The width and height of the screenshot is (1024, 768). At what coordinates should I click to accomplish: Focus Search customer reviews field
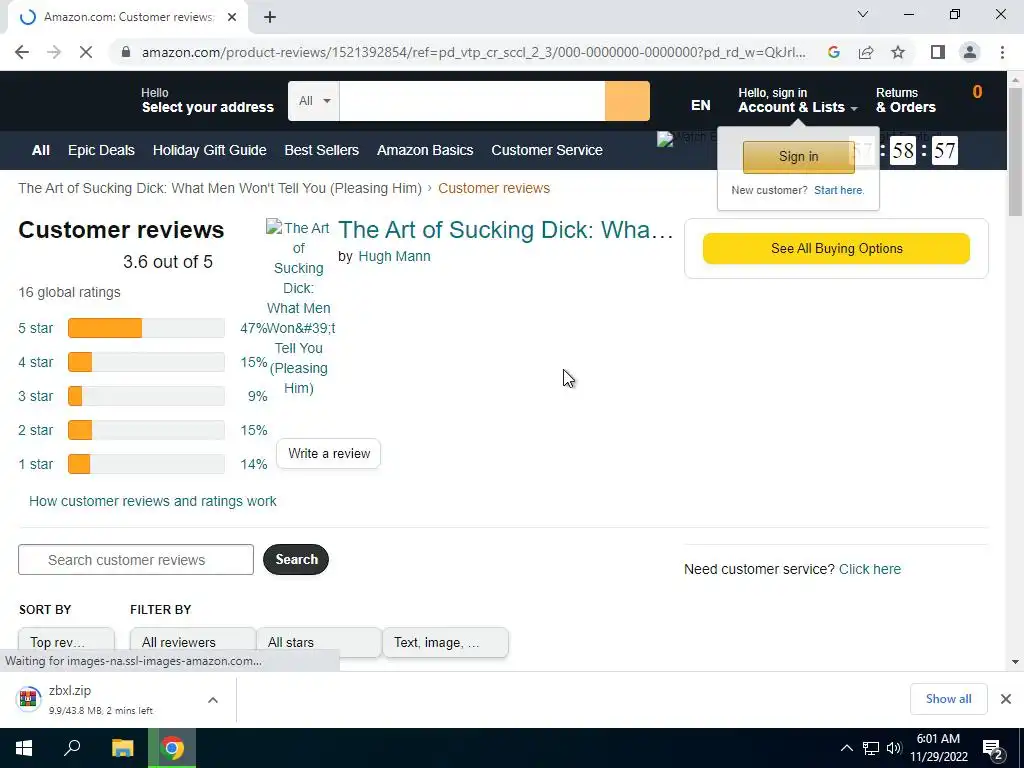[x=136, y=560]
